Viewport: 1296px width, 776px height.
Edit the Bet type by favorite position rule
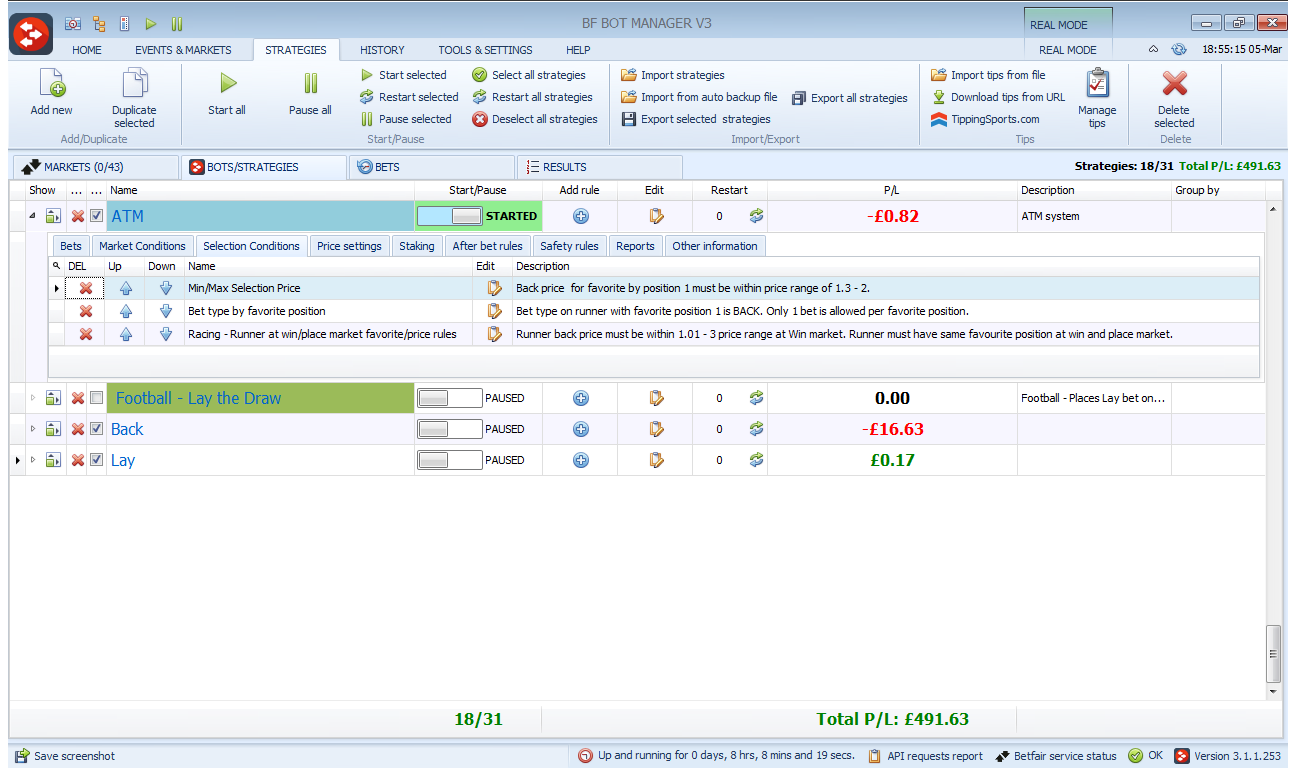tap(494, 311)
